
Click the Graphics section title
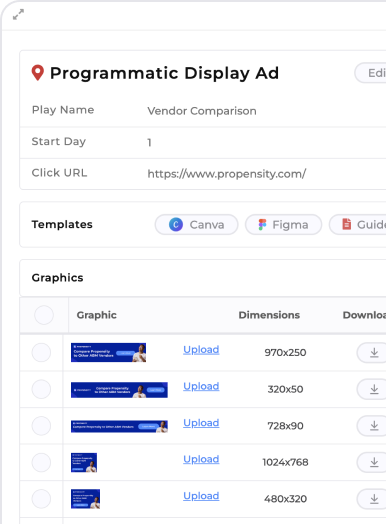(57, 278)
